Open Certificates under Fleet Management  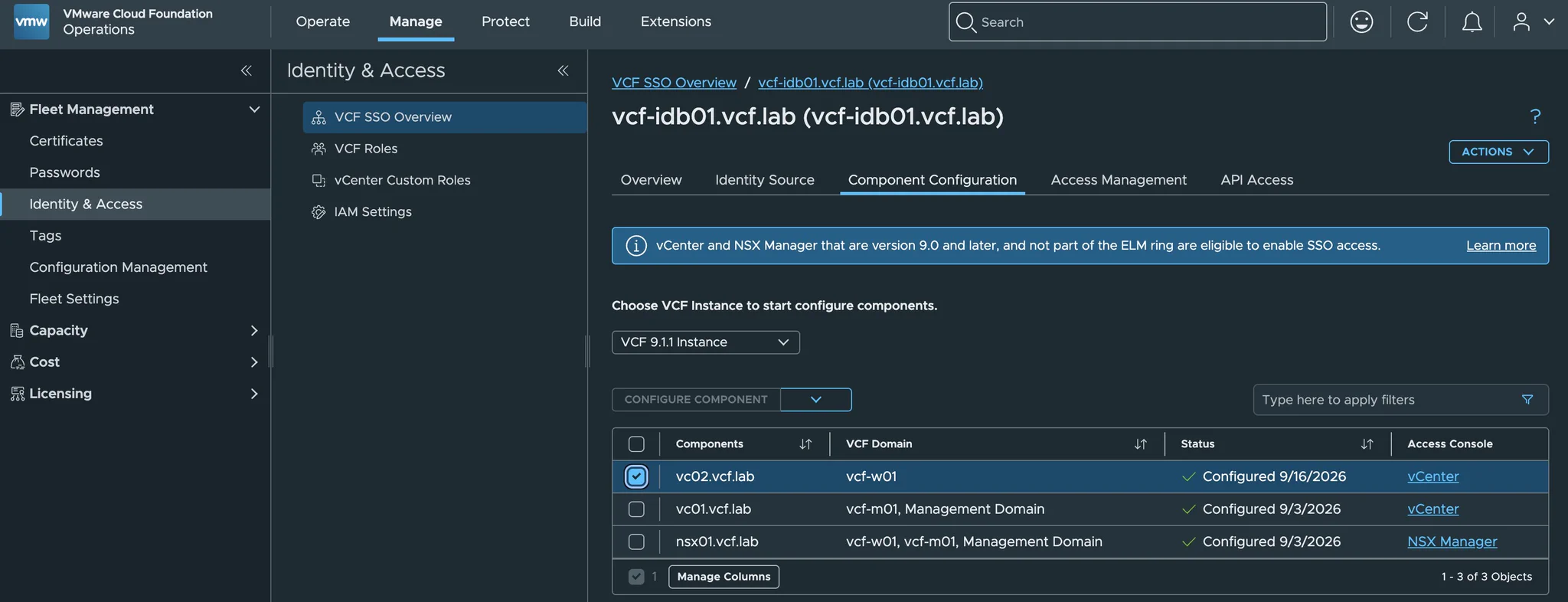pos(66,141)
